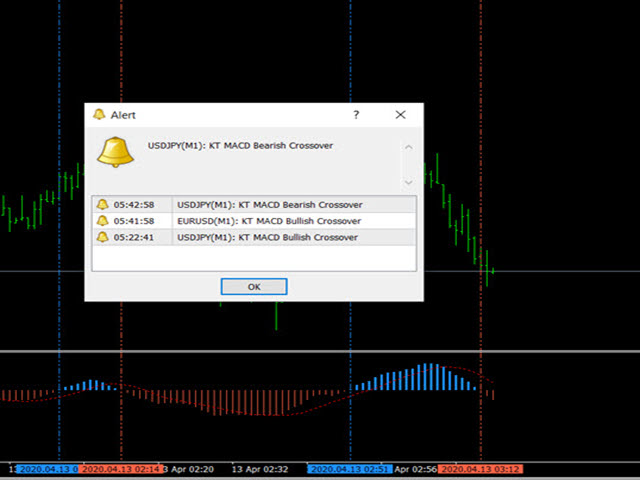Click the down arrow of the alert message scrollbar
Image resolution: width=640 pixels, height=480 pixels.
click(409, 182)
